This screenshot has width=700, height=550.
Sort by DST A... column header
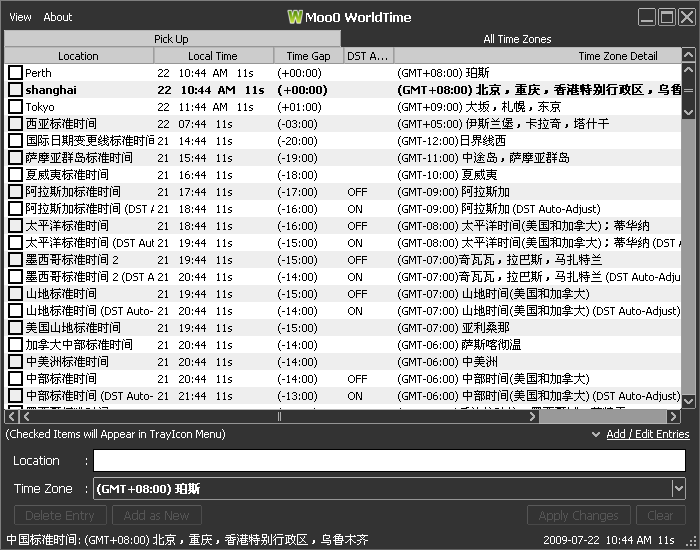tap(368, 56)
